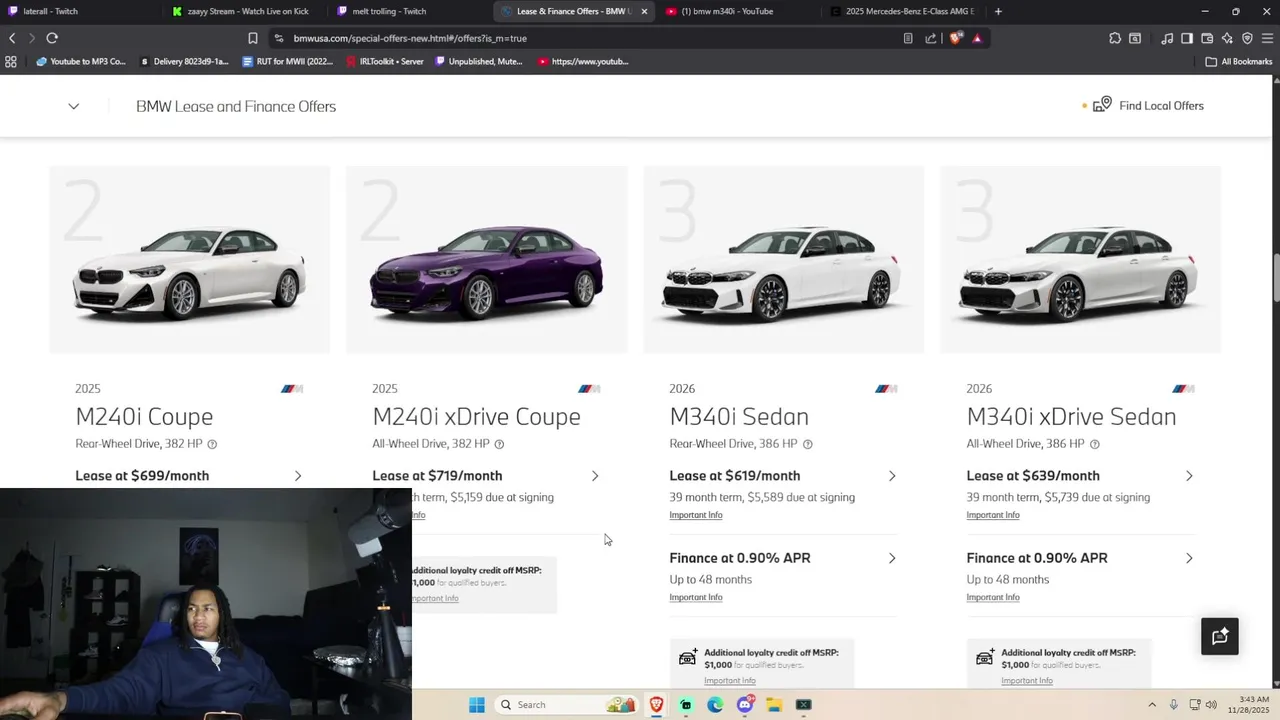Viewport: 1280px width, 720px height.
Task: Open the Leo AI sparkle icon
Action: pyautogui.click(x=1227, y=38)
